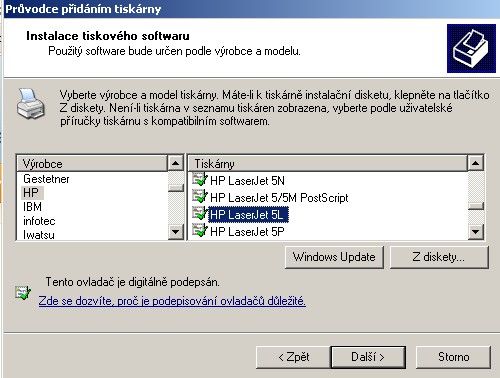Screen dimensions: 500x378
Task: Select Gestetner in manufacturer list
Action: tap(46, 179)
